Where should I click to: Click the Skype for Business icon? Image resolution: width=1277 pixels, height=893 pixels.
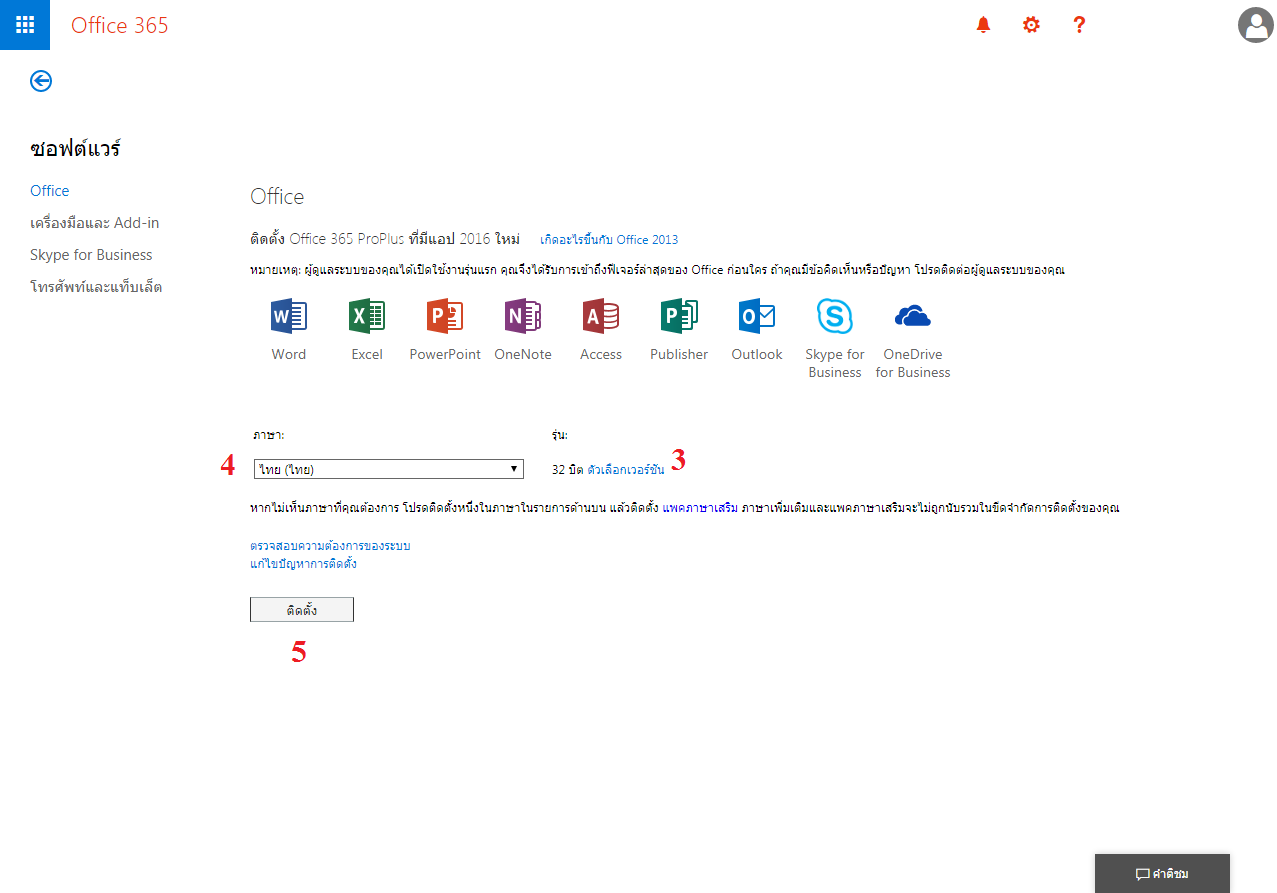[x=835, y=317]
